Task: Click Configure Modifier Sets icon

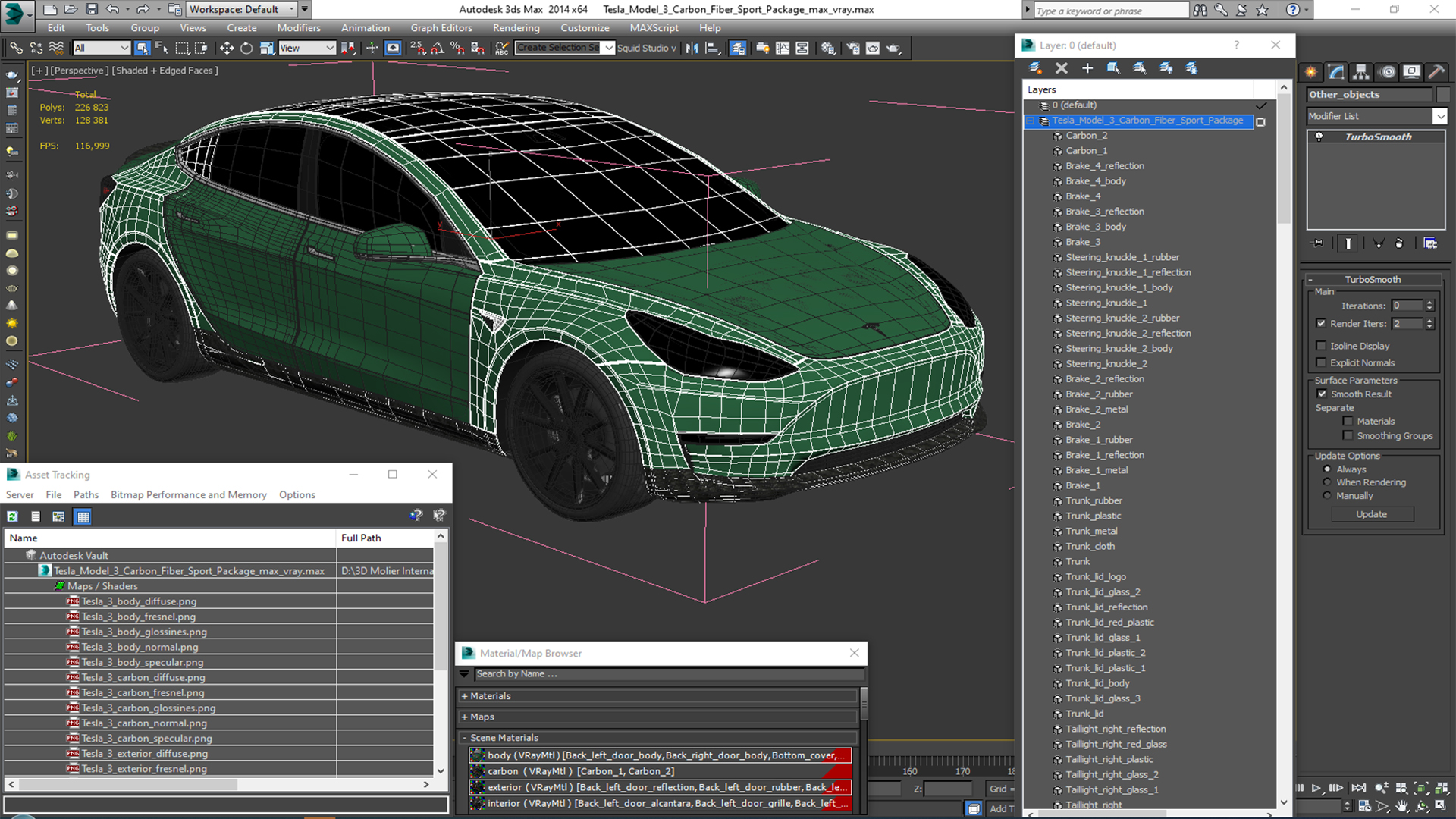Action: coord(1430,243)
